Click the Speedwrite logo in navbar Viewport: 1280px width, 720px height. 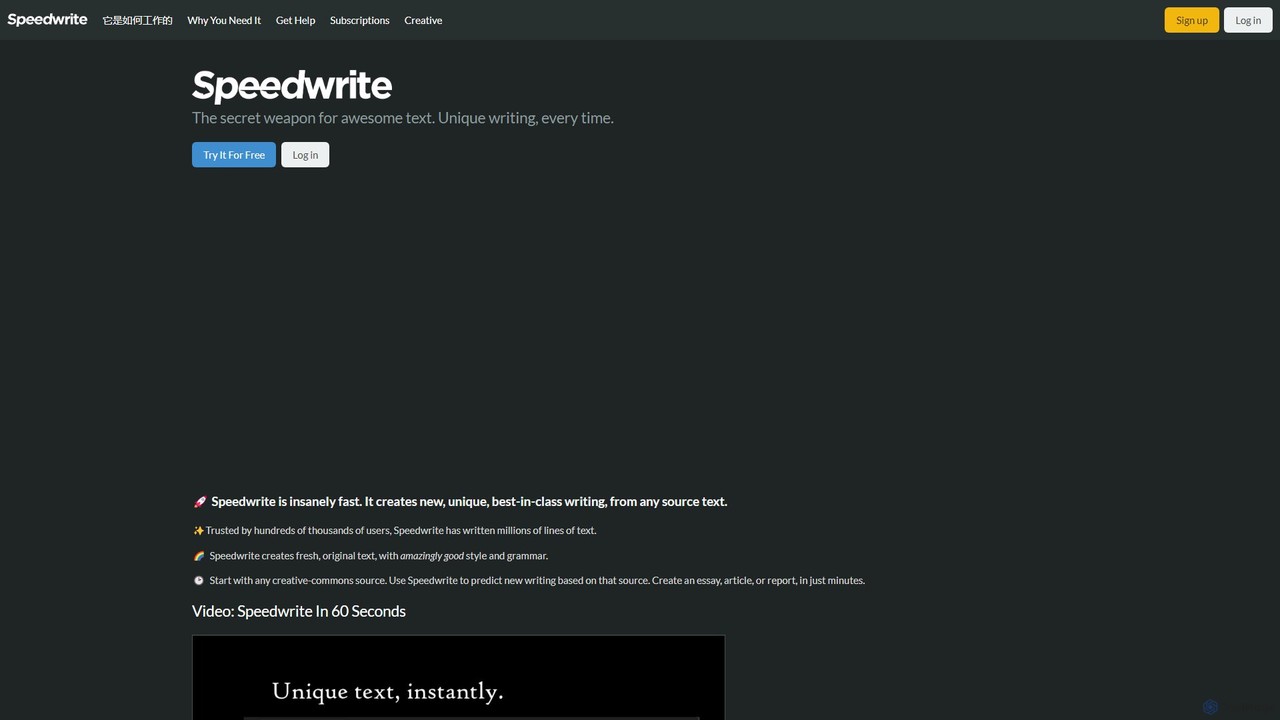click(47, 20)
